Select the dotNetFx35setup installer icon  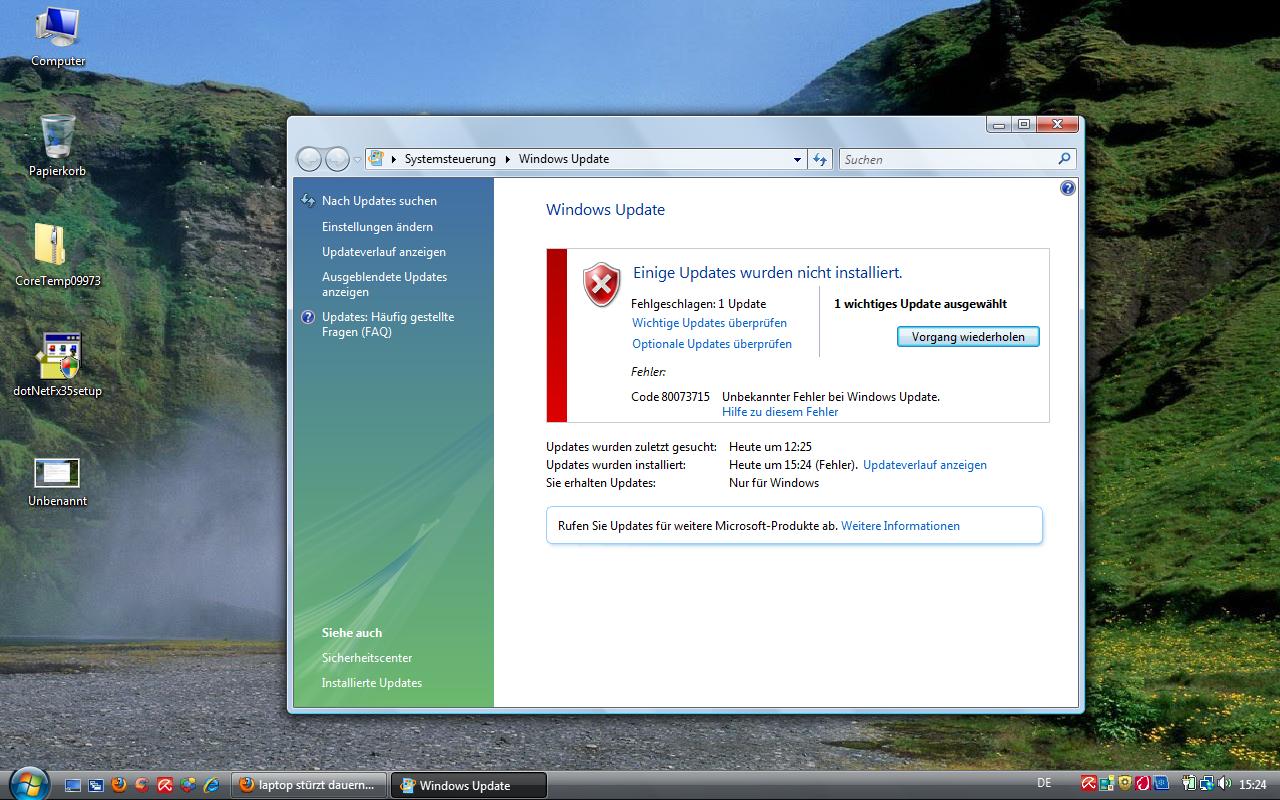click(58, 366)
